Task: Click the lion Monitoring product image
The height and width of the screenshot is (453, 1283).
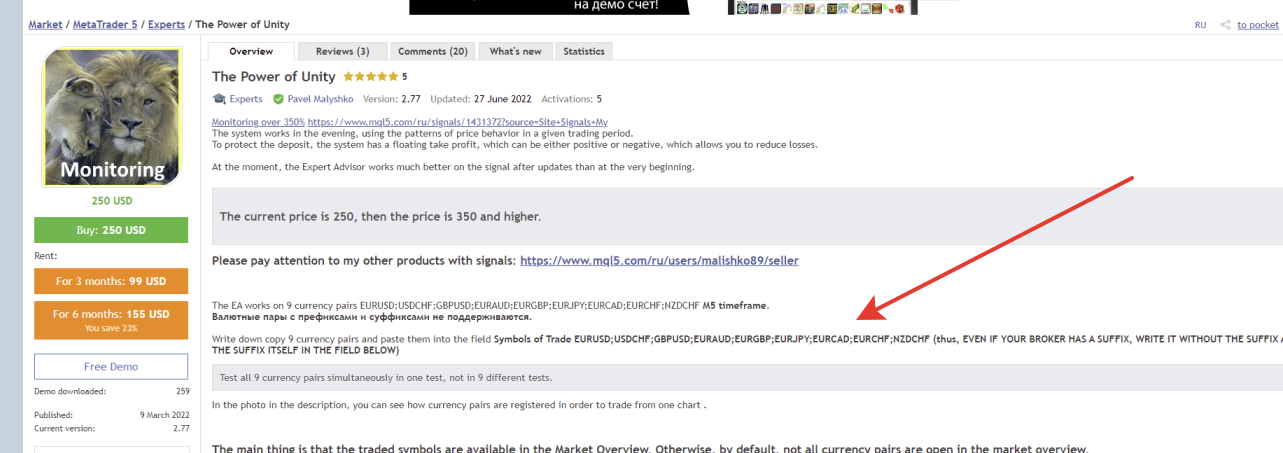Action: [x=112, y=117]
